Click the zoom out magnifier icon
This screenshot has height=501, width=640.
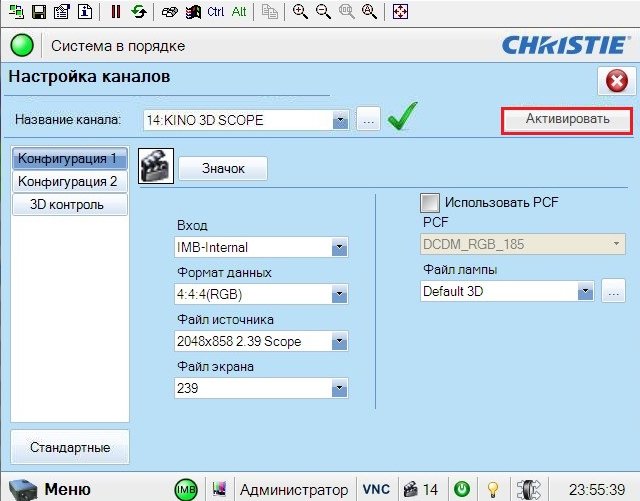(323, 11)
